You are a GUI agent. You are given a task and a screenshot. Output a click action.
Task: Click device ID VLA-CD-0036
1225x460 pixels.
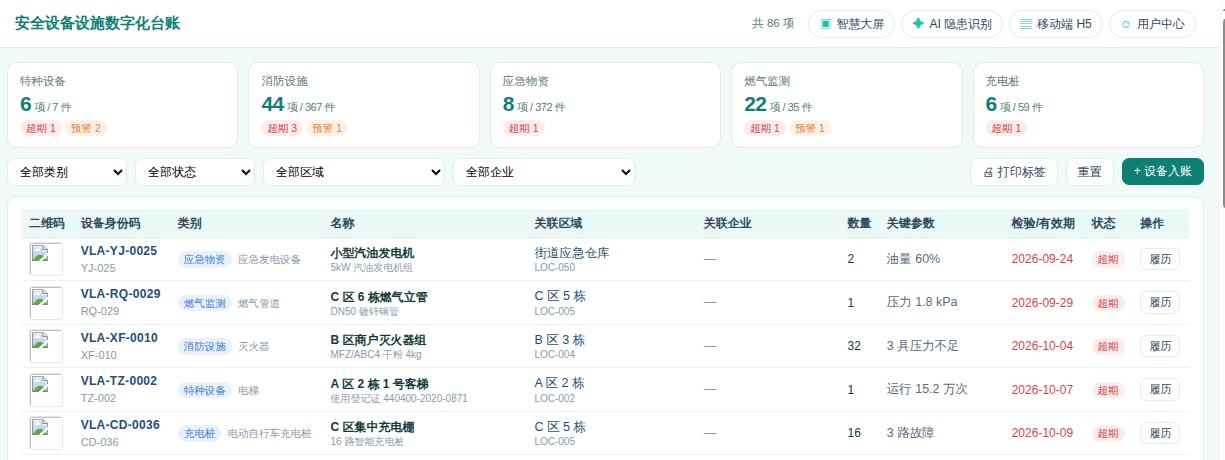pyautogui.click(x=120, y=425)
